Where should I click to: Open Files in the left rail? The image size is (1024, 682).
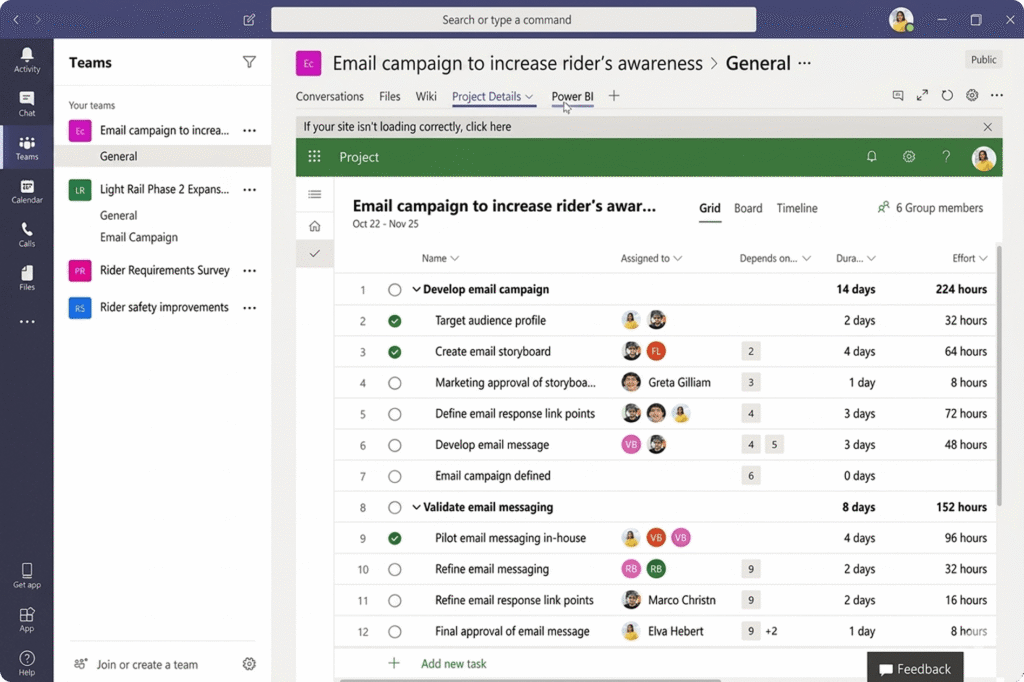[x=27, y=278]
